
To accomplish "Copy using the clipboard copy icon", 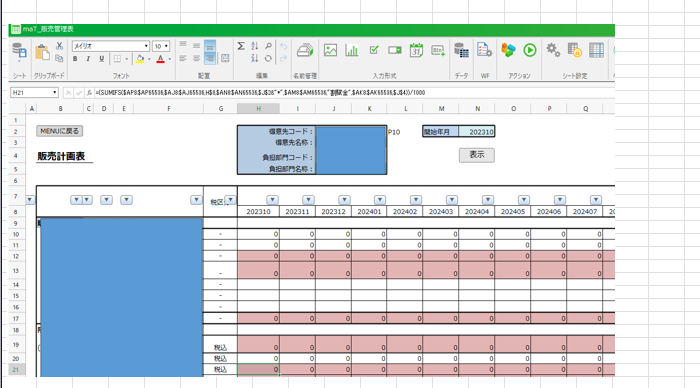I will pos(59,58).
